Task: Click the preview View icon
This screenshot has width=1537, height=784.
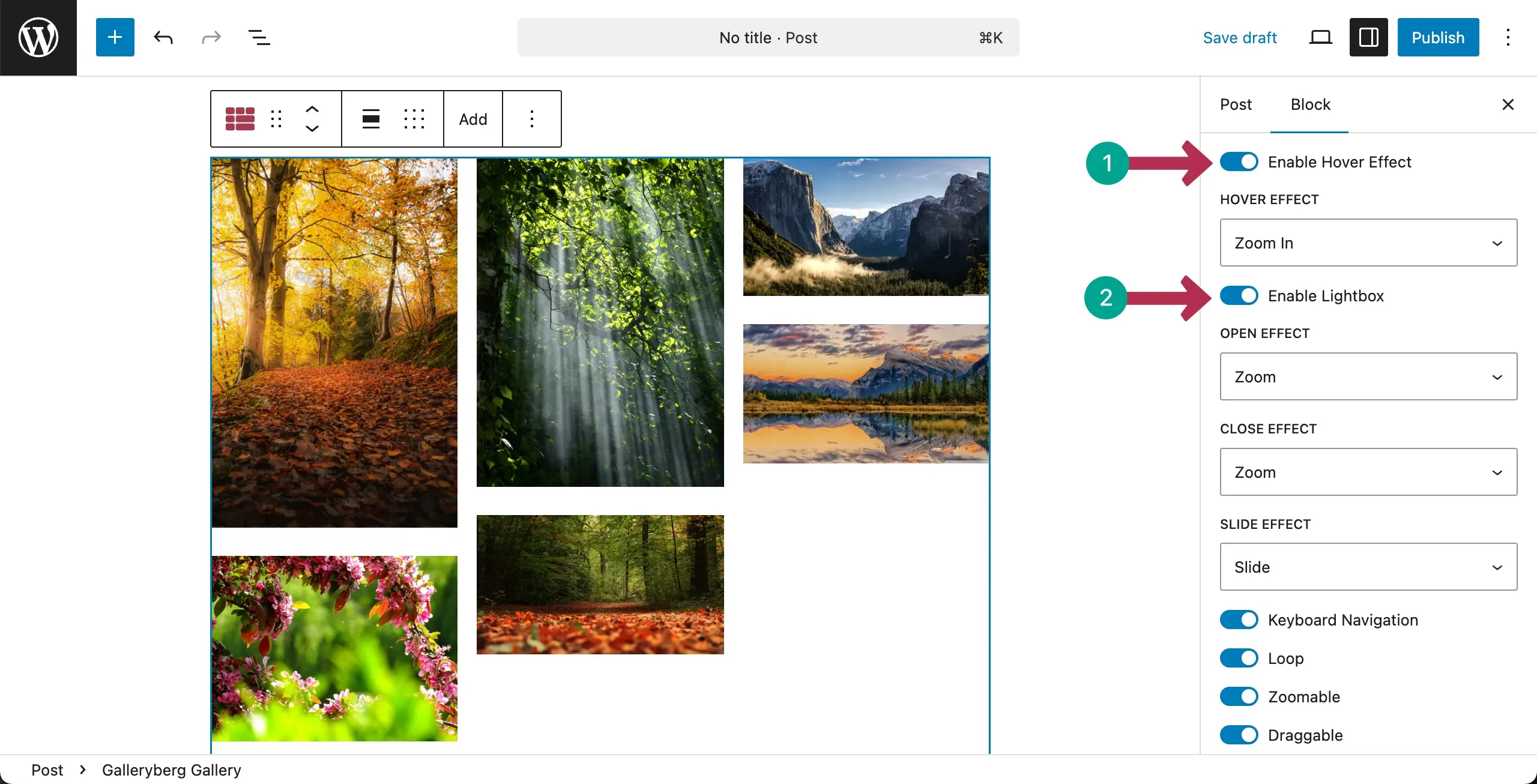Action: [x=1320, y=37]
